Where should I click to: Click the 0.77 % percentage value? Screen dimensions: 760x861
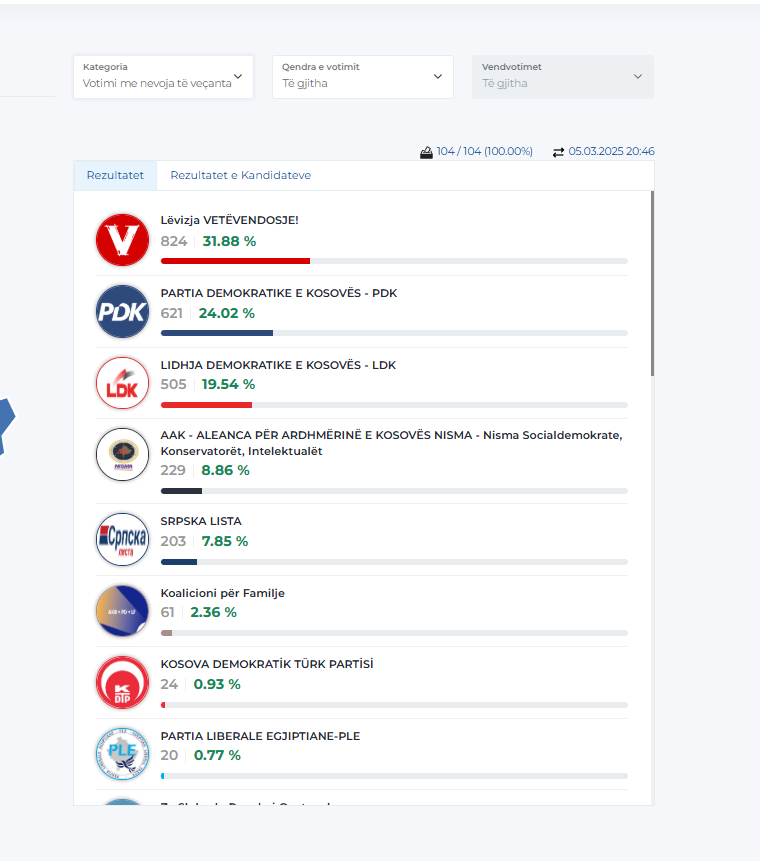point(217,755)
